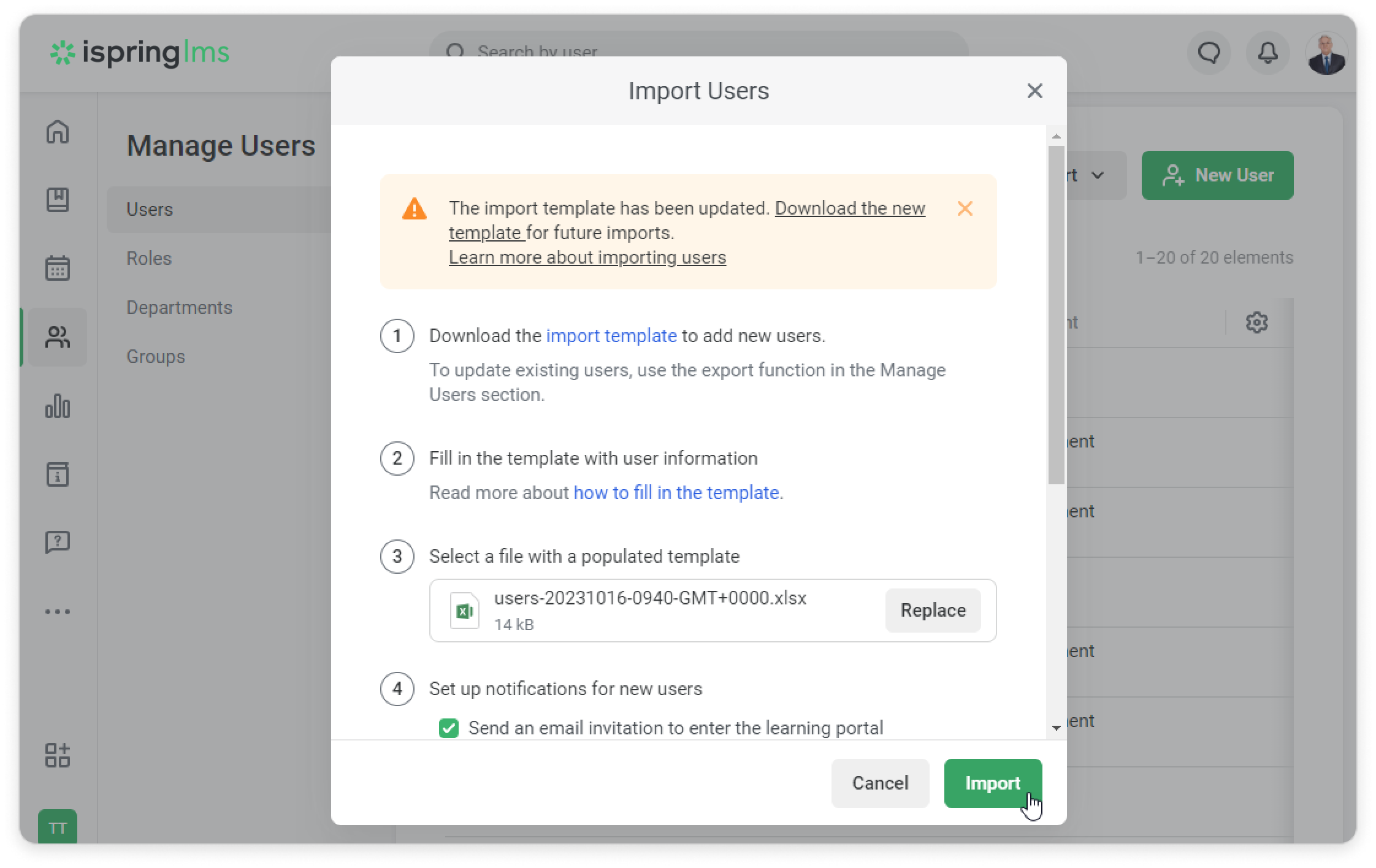Screen dimensions: 1376x868
Task: Click the green Import button
Action: coord(992,783)
